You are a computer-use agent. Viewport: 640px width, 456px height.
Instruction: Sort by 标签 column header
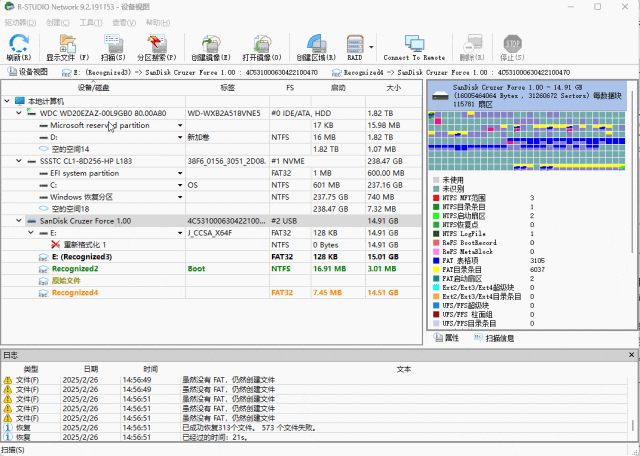point(227,87)
